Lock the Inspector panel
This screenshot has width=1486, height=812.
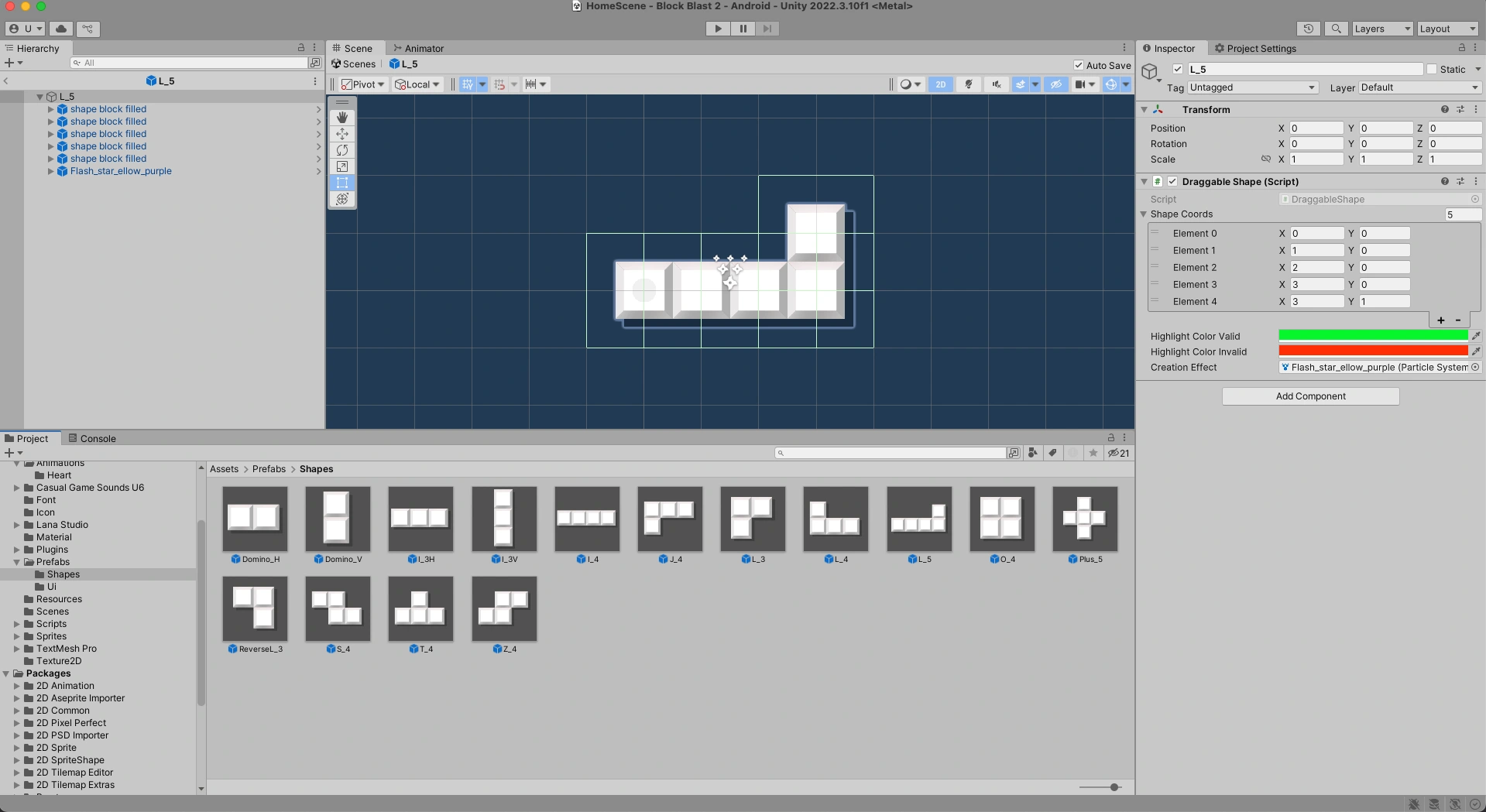pos(1462,48)
